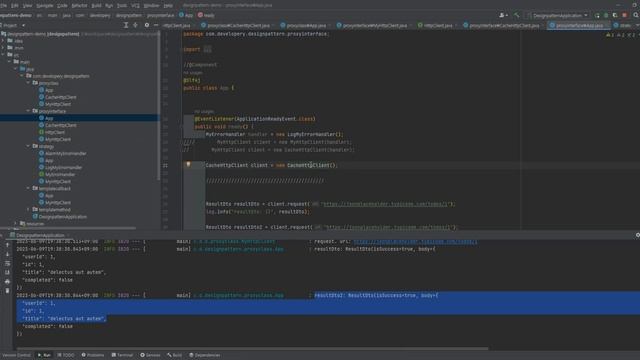Open Project panel gear options
This screenshot has width=640, height=360.
point(147,25)
